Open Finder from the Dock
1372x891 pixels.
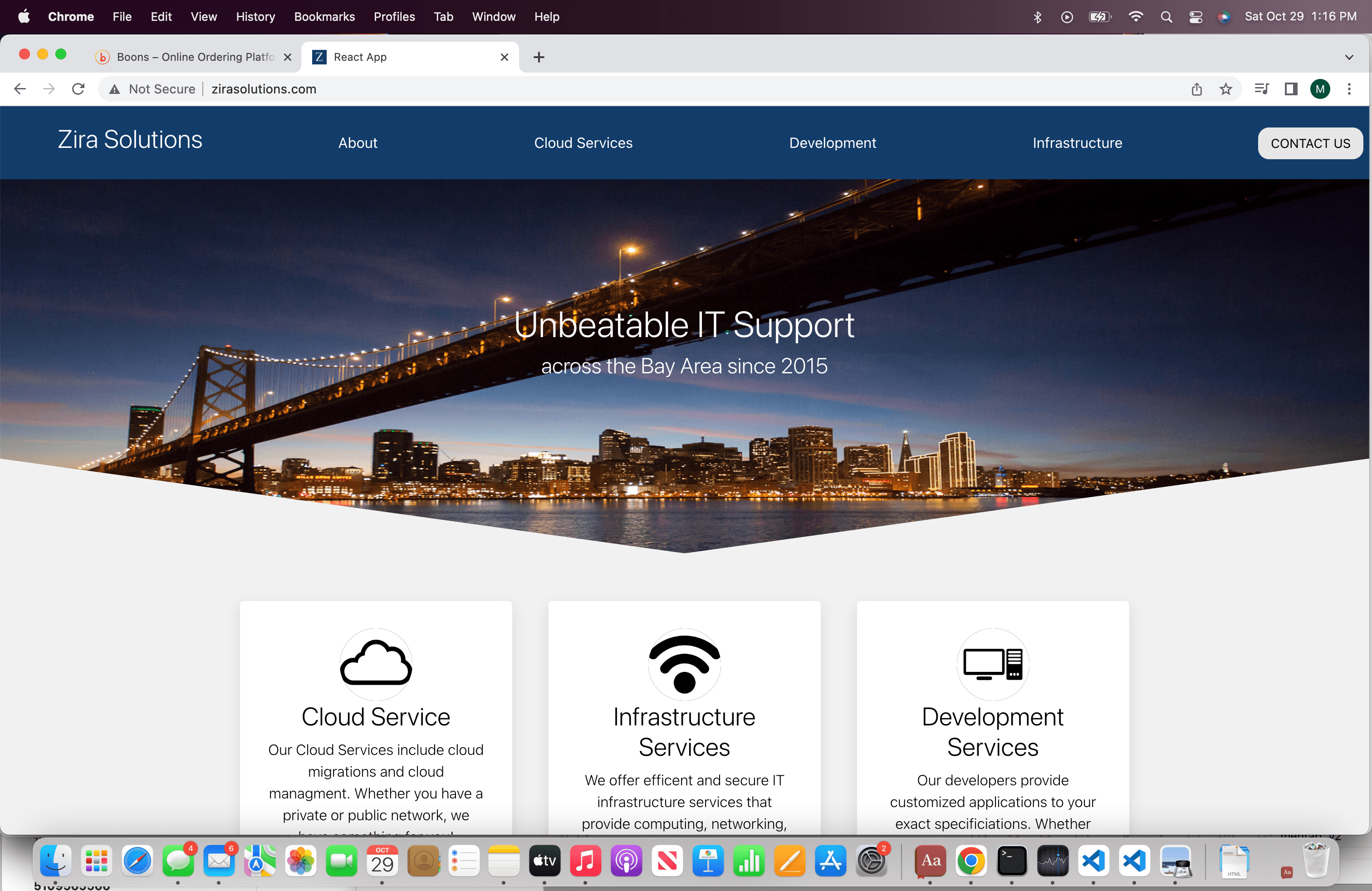coord(56,861)
